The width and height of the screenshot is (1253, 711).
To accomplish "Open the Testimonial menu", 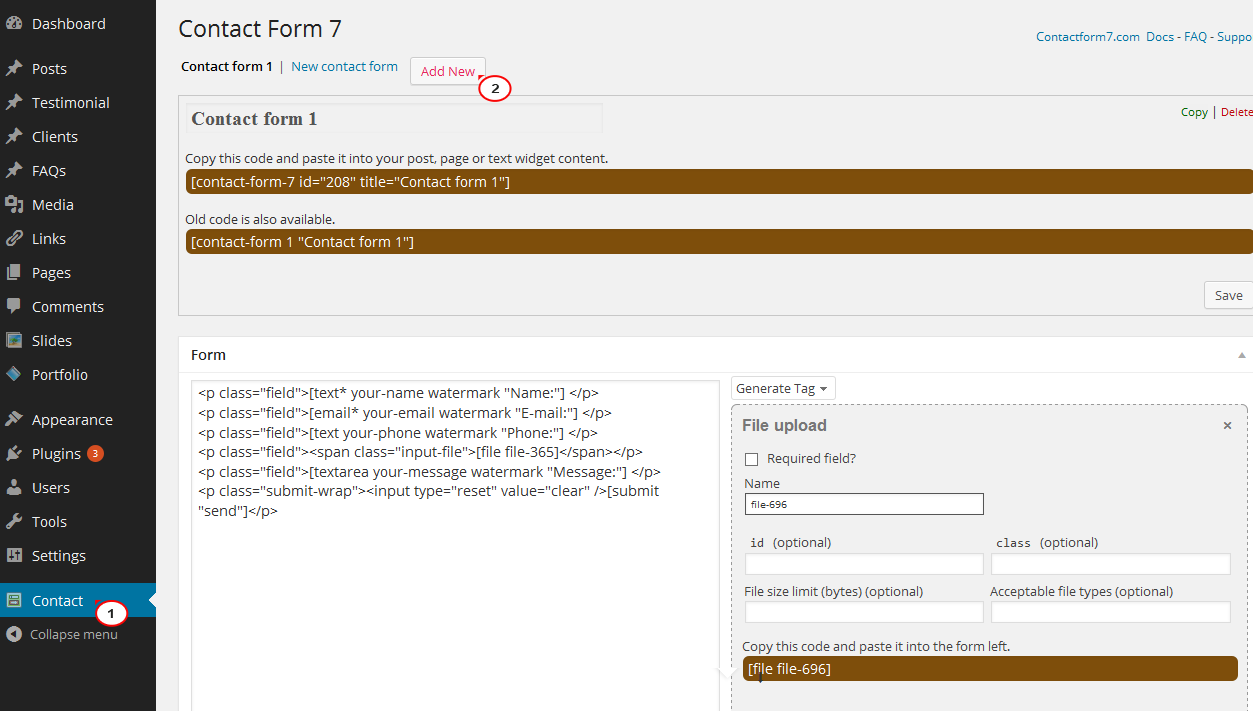I will coord(70,103).
